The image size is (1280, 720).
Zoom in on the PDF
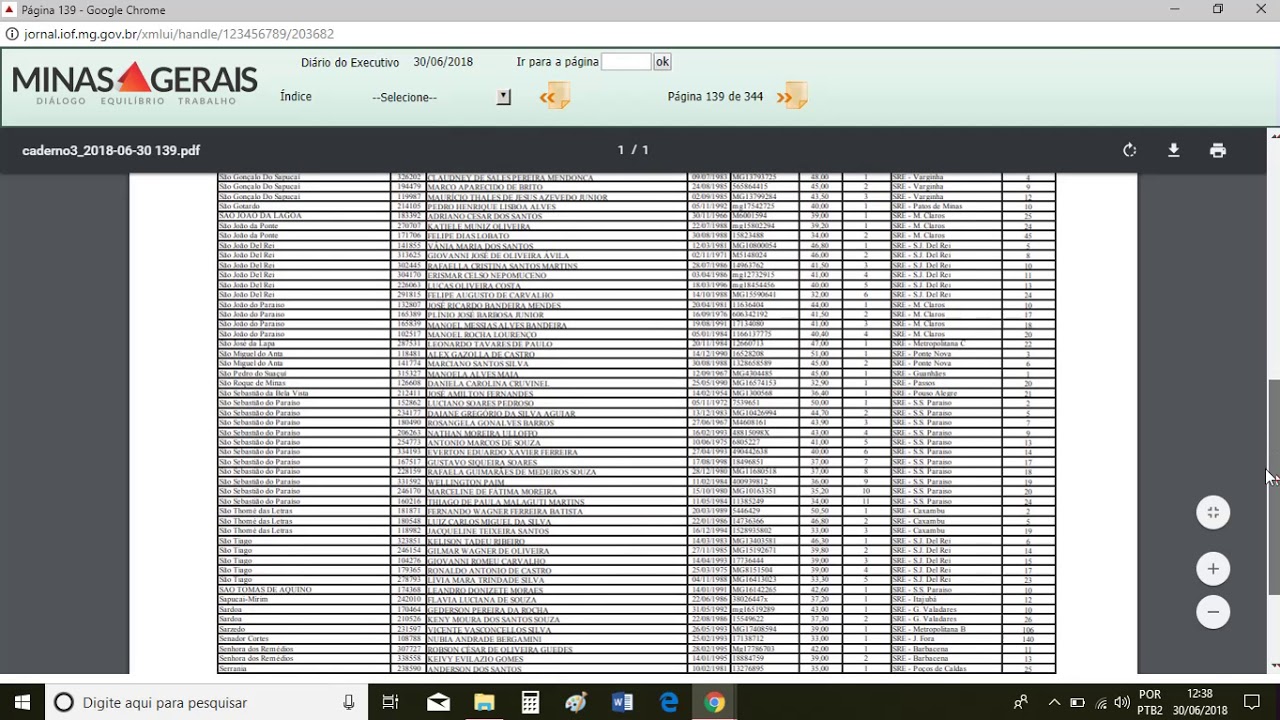tap(1213, 569)
